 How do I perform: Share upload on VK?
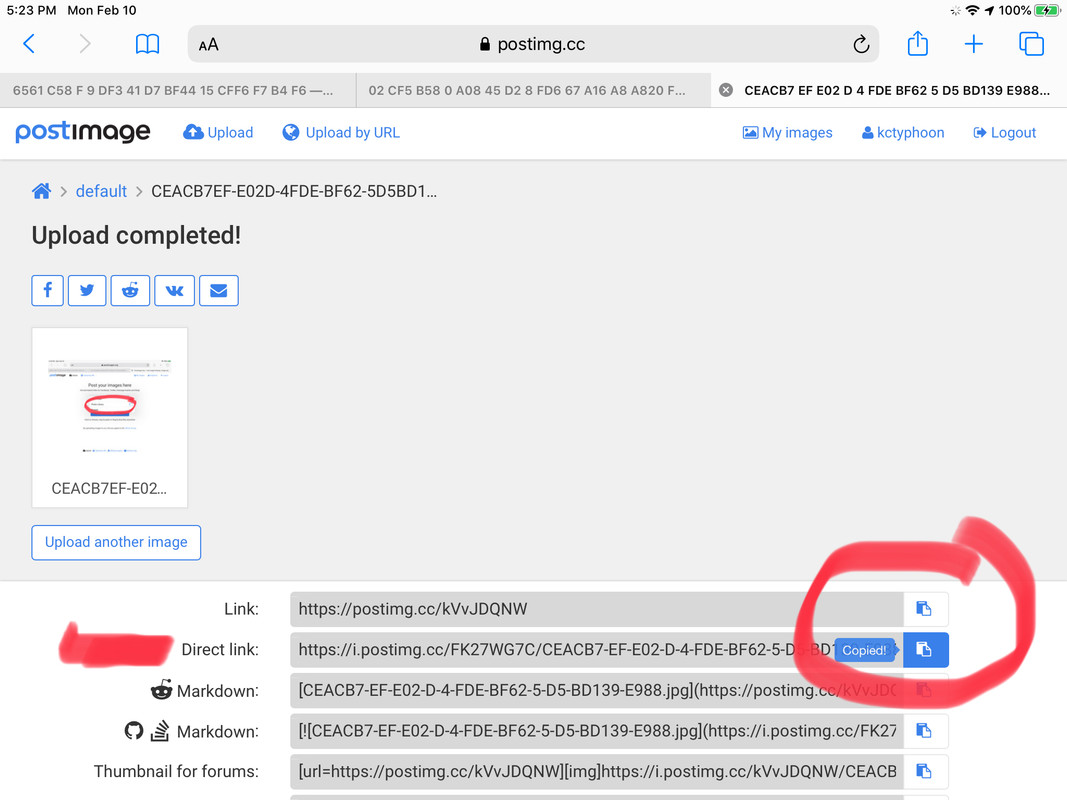coord(174,290)
